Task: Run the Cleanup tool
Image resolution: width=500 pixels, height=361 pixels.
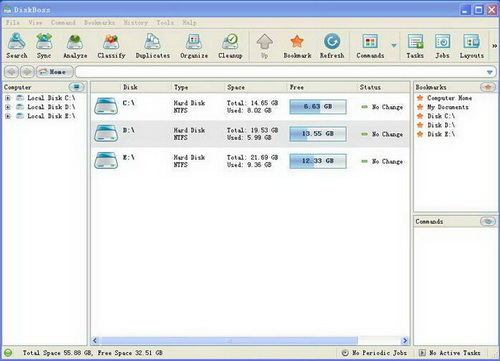Action: [230, 46]
